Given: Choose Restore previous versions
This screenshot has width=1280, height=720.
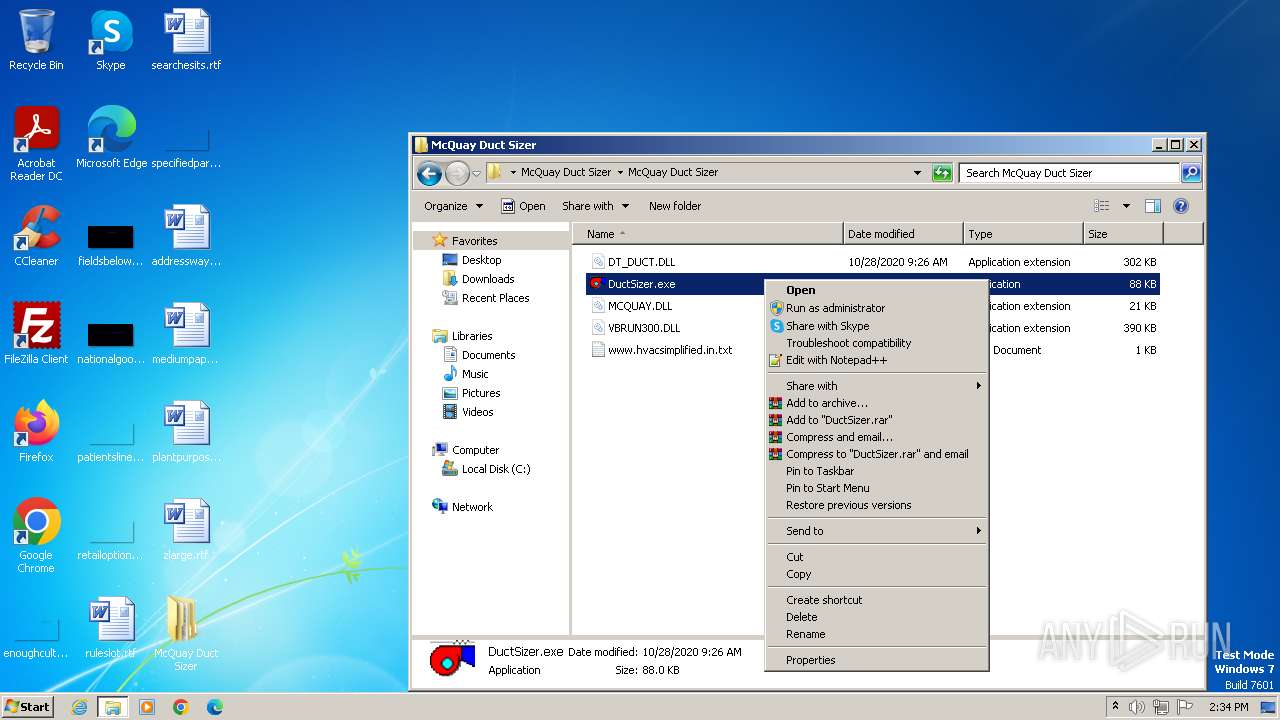Looking at the screenshot, I should click(x=877, y=505).
